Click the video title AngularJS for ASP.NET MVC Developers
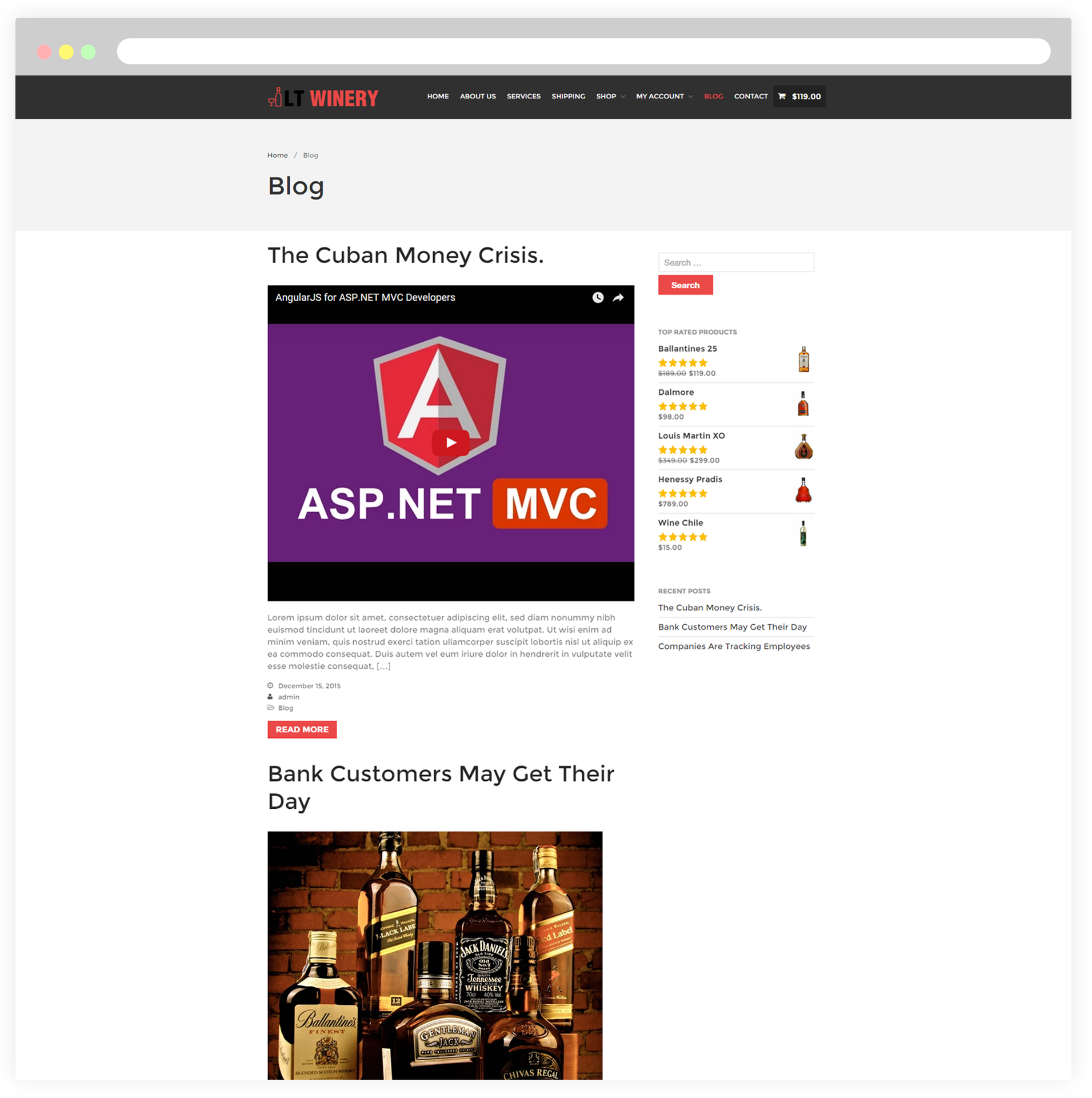 tap(365, 297)
